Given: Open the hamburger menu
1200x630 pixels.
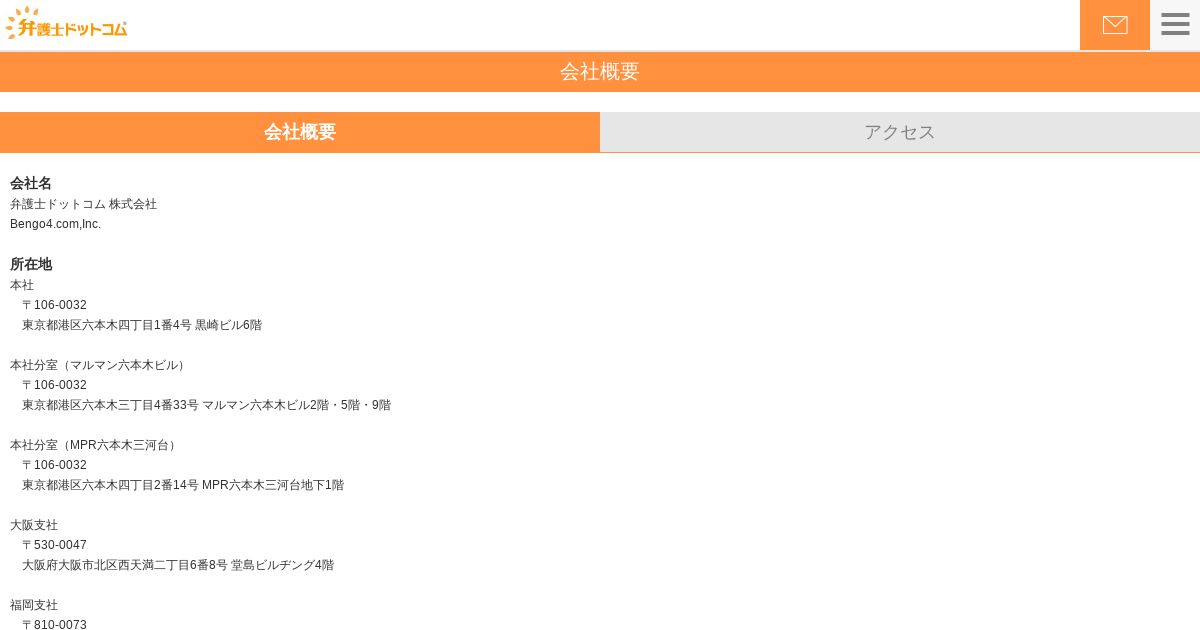Looking at the screenshot, I should point(1175,25).
